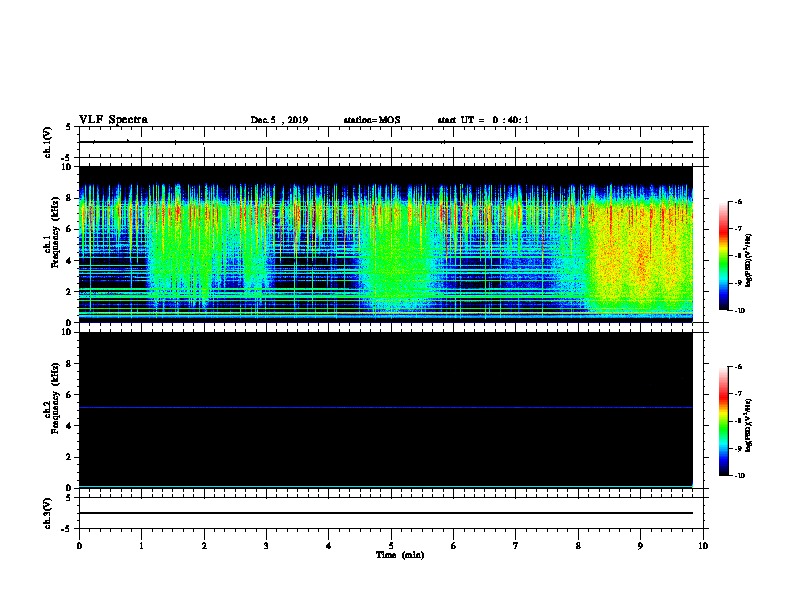Select the date text 'Dec. 5, 2019'
792x612 pixels.
tap(279, 120)
